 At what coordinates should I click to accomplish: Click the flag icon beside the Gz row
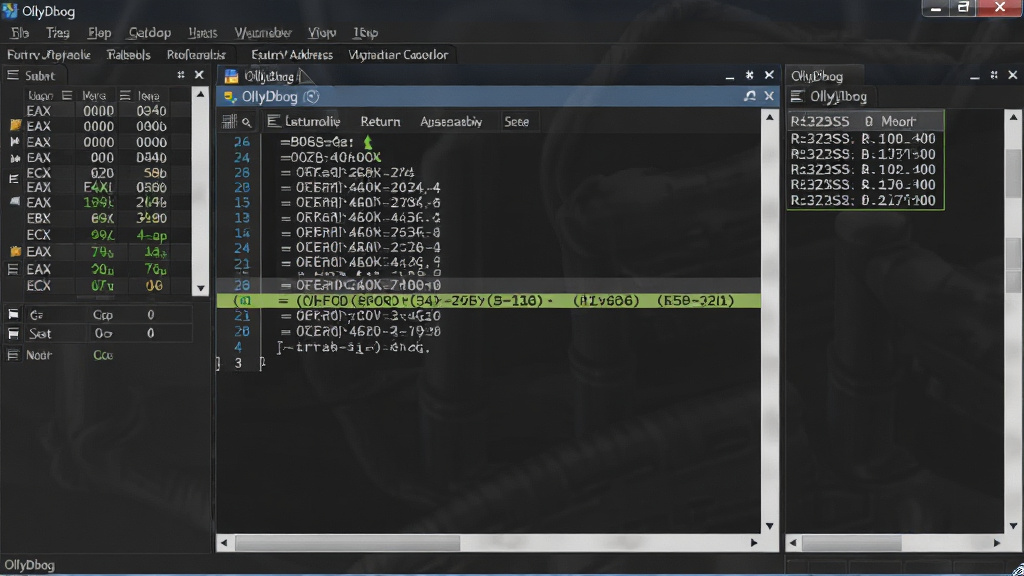[13, 315]
